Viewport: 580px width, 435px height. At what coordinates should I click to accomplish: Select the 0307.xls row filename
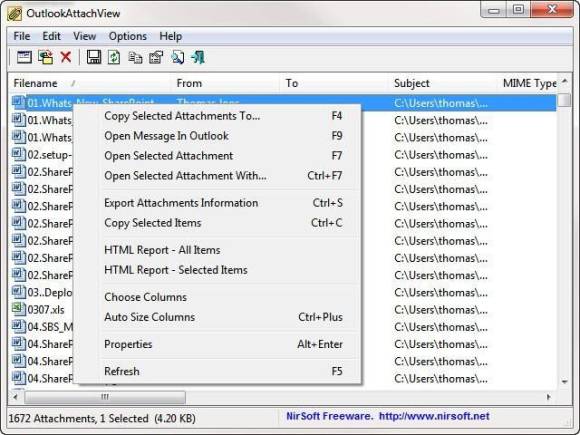[x=46, y=310]
